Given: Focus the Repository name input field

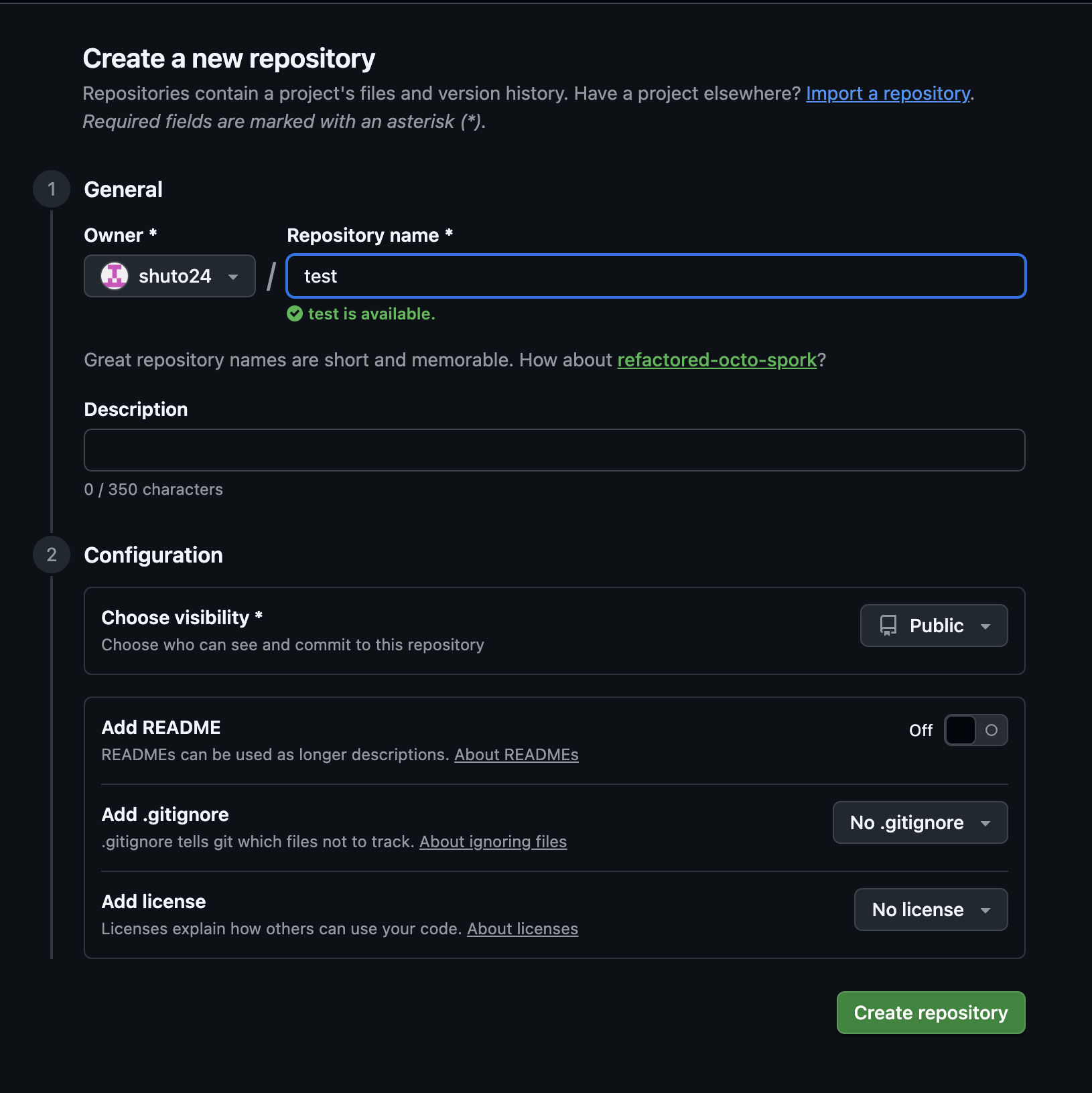Looking at the screenshot, I should coord(656,276).
